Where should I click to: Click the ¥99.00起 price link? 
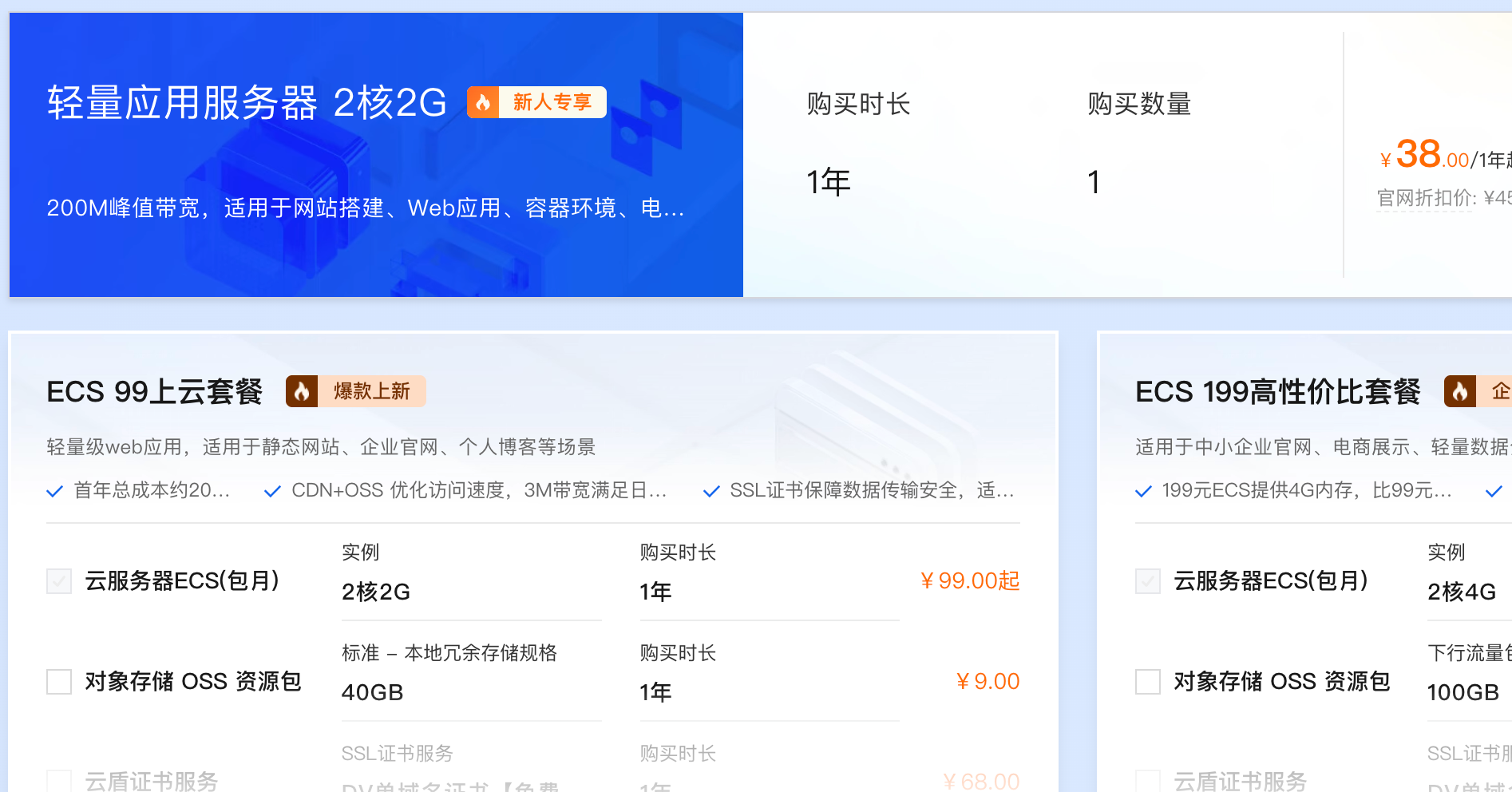(969, 581)
